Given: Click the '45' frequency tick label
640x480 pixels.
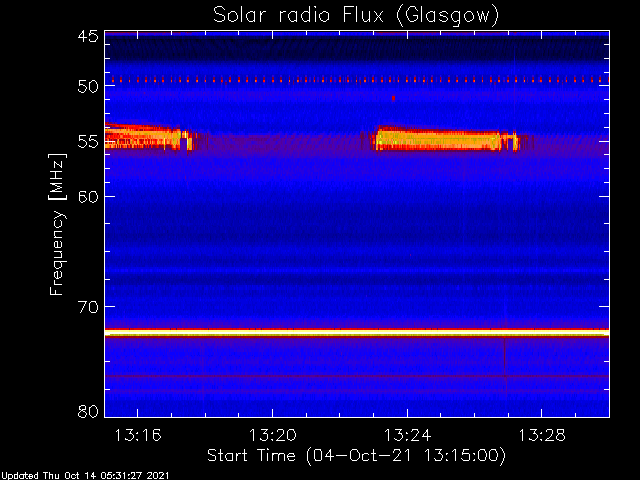Looking at the screenshot, I should pyautogui.click(x=88, y=36).
